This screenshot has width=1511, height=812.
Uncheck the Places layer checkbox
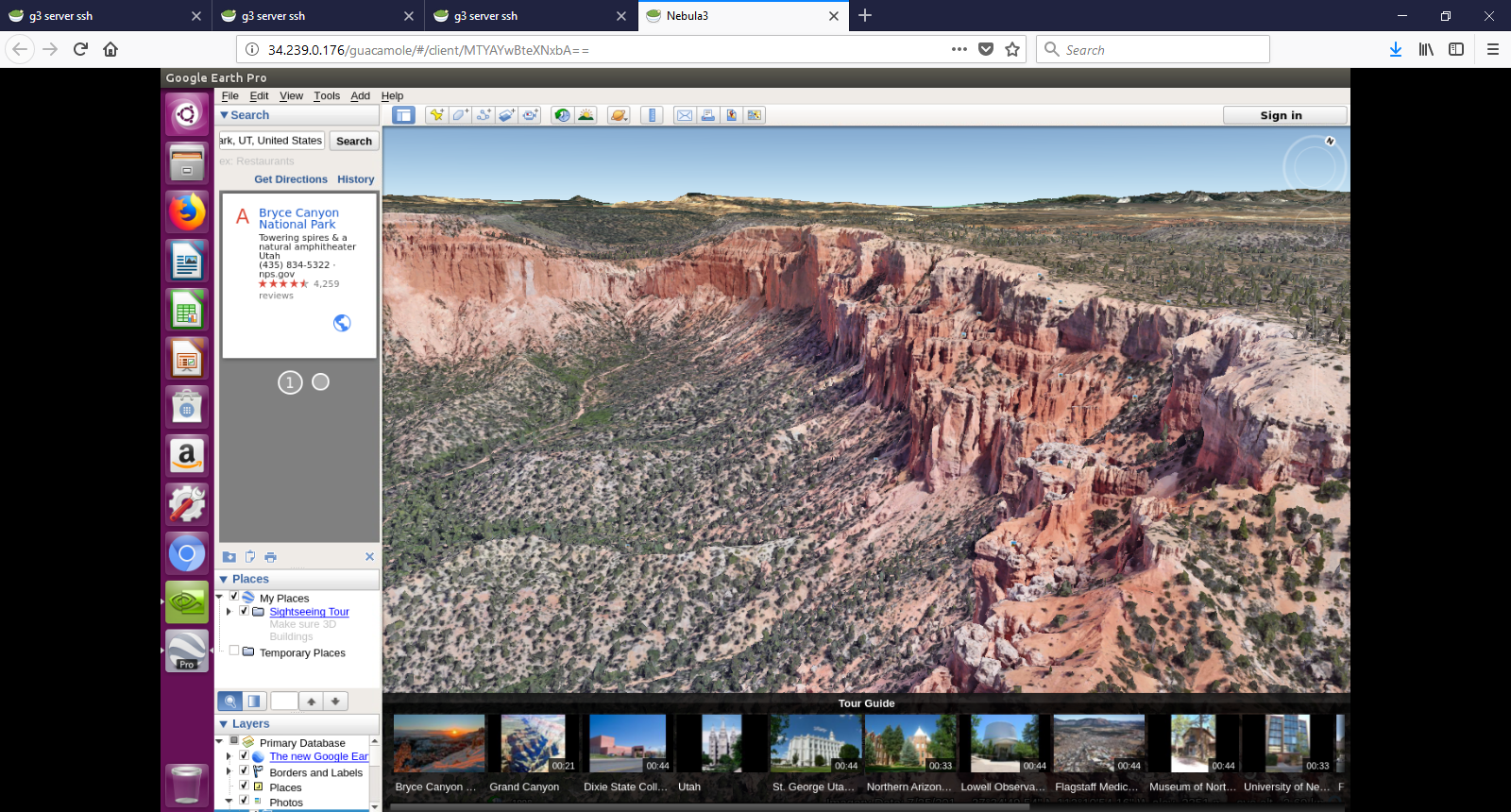(244, 786)
